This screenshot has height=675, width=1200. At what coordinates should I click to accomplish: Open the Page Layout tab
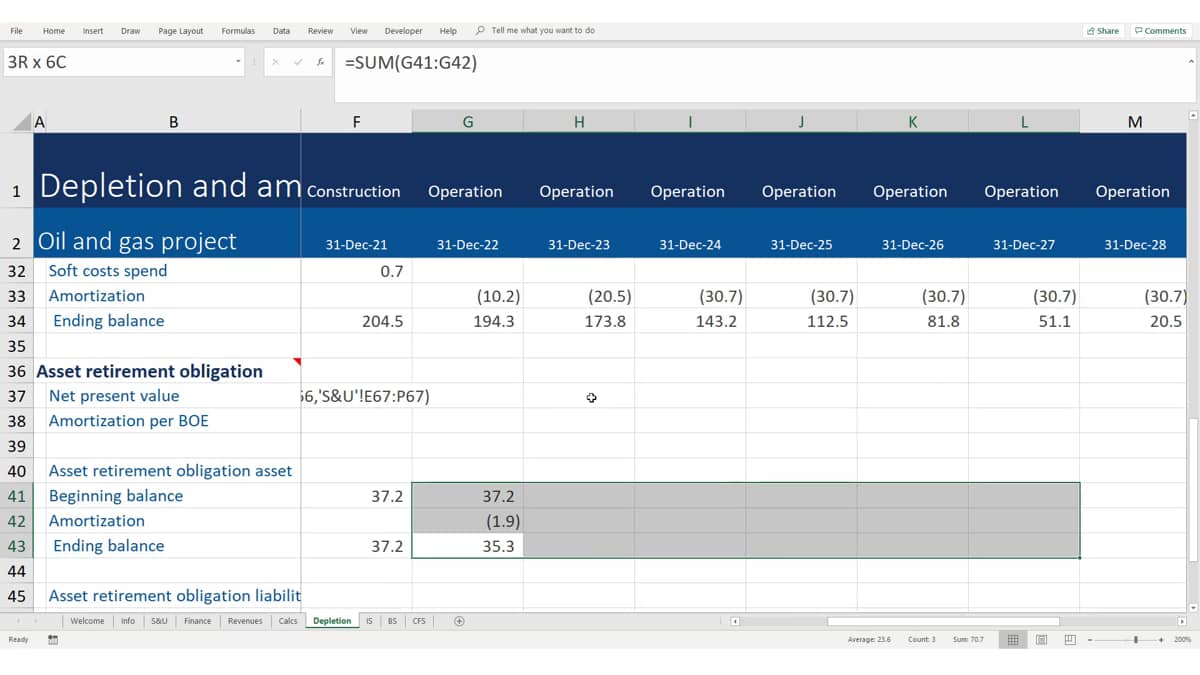[x=181, y=31]
